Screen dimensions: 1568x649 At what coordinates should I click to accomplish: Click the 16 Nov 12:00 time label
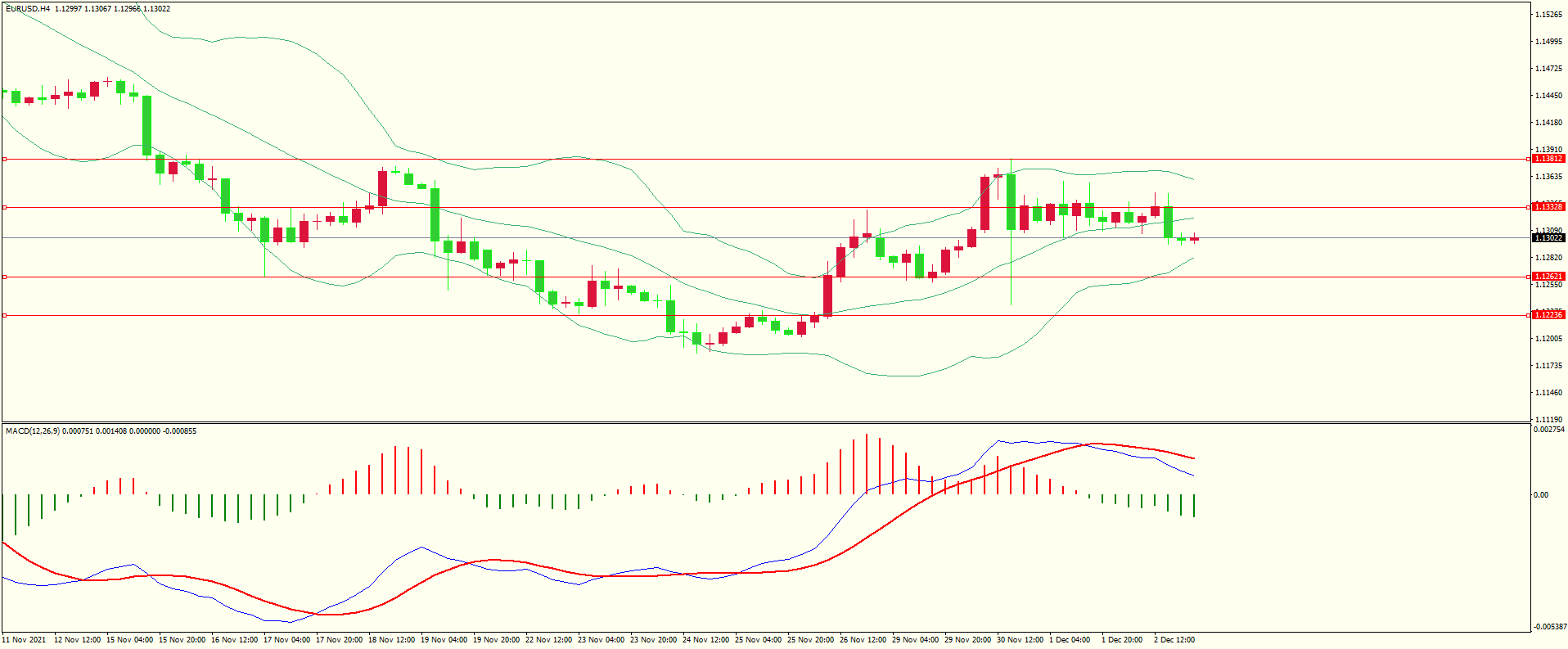234,640
